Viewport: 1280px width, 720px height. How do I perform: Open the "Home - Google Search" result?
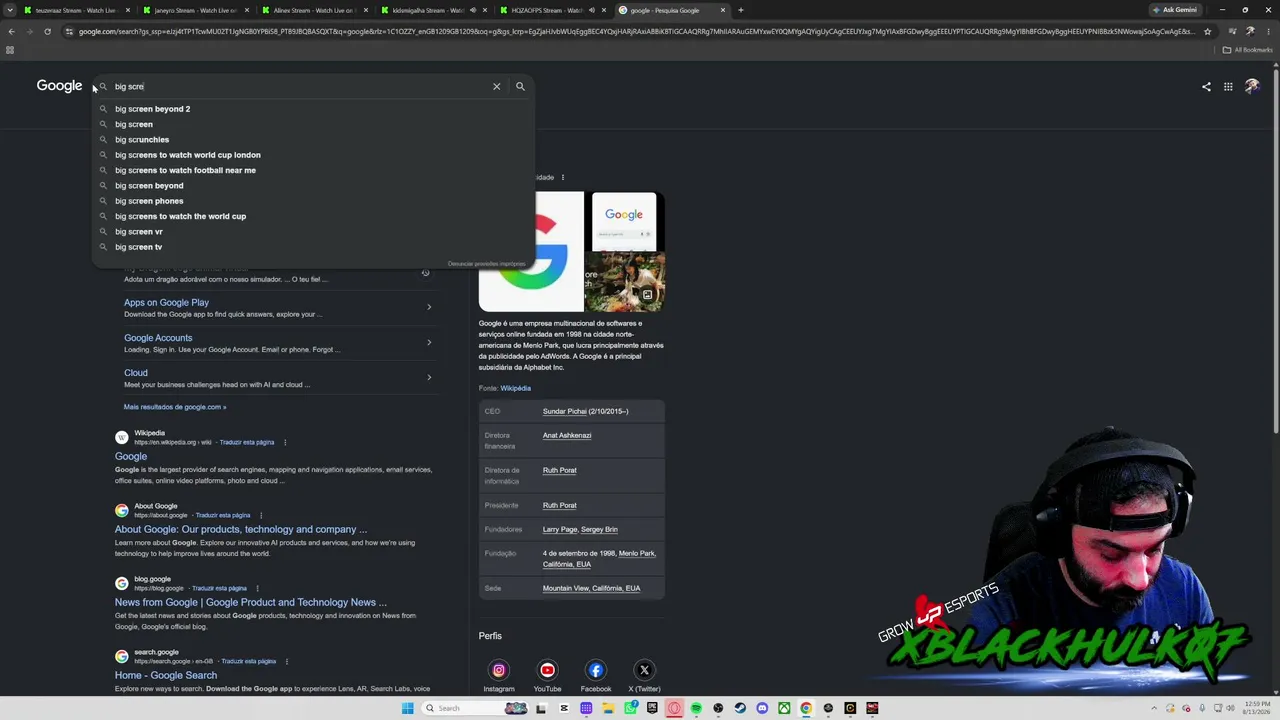click(x=166, y=675)
